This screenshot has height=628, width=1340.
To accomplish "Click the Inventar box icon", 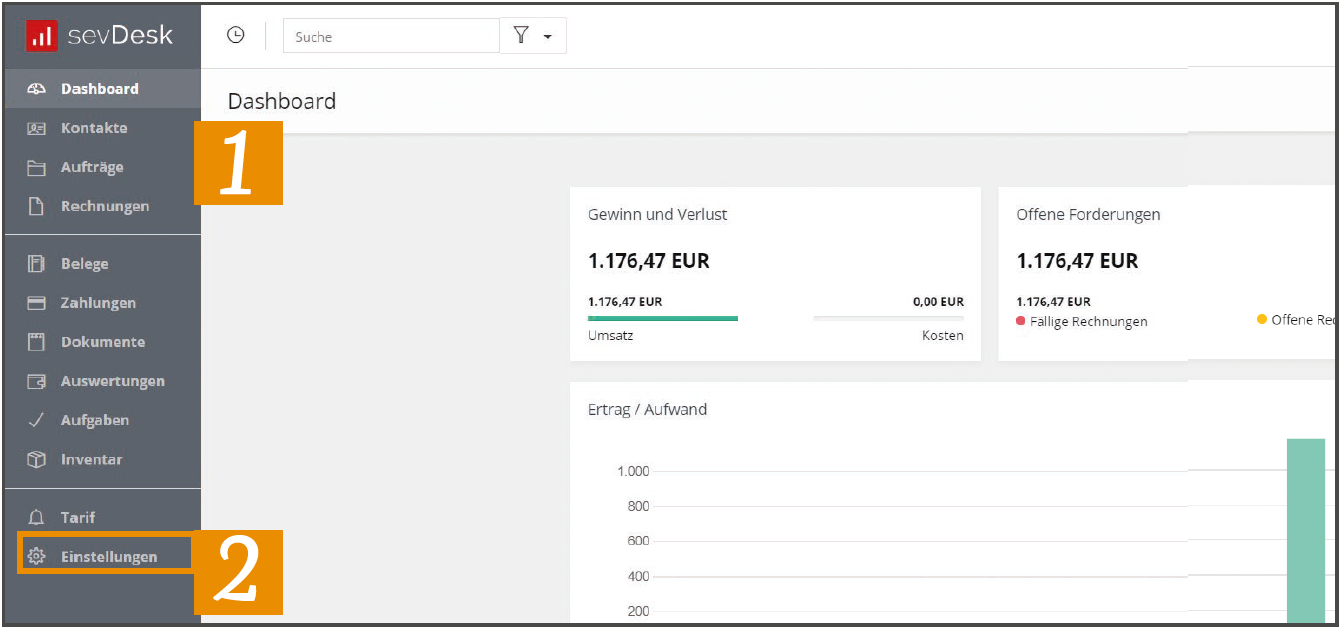I will (x=37, y=459).
